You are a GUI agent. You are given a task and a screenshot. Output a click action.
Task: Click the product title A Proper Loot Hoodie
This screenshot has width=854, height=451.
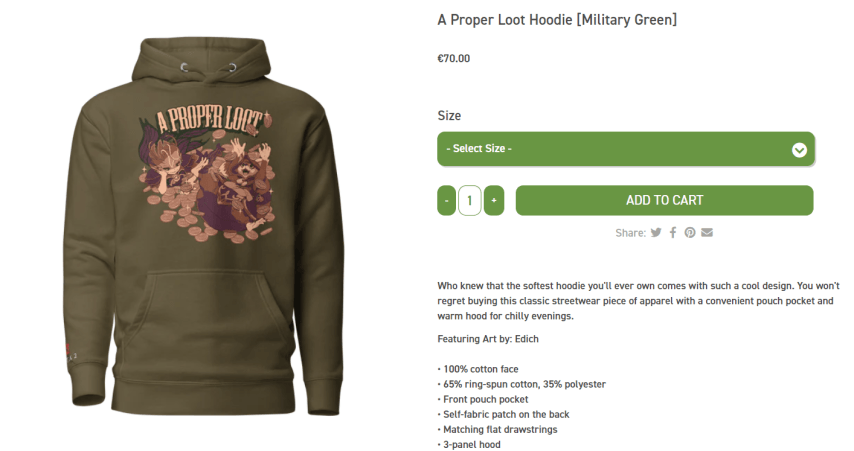(557, 20)
